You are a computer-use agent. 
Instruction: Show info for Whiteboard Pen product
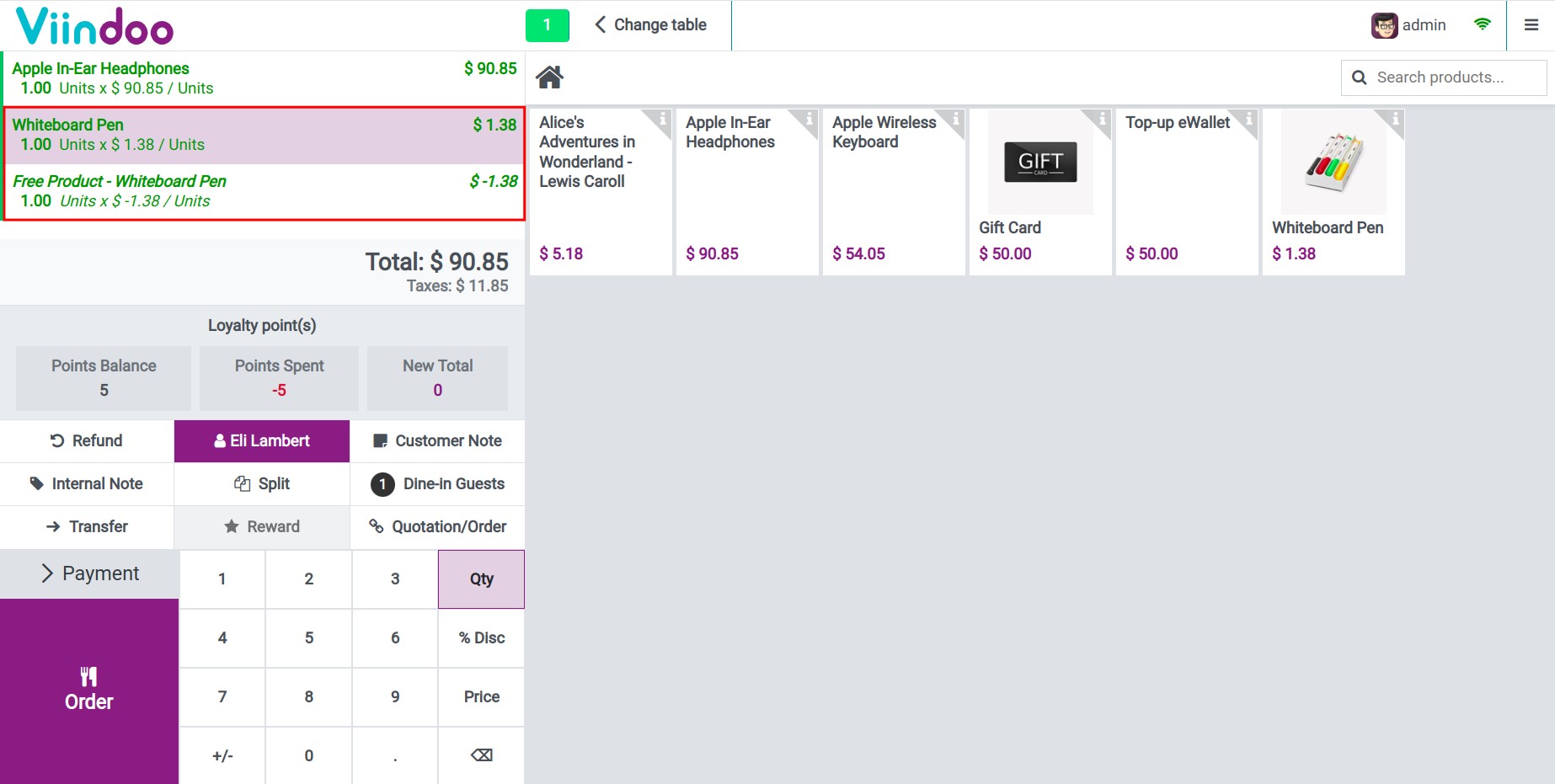1396,119
